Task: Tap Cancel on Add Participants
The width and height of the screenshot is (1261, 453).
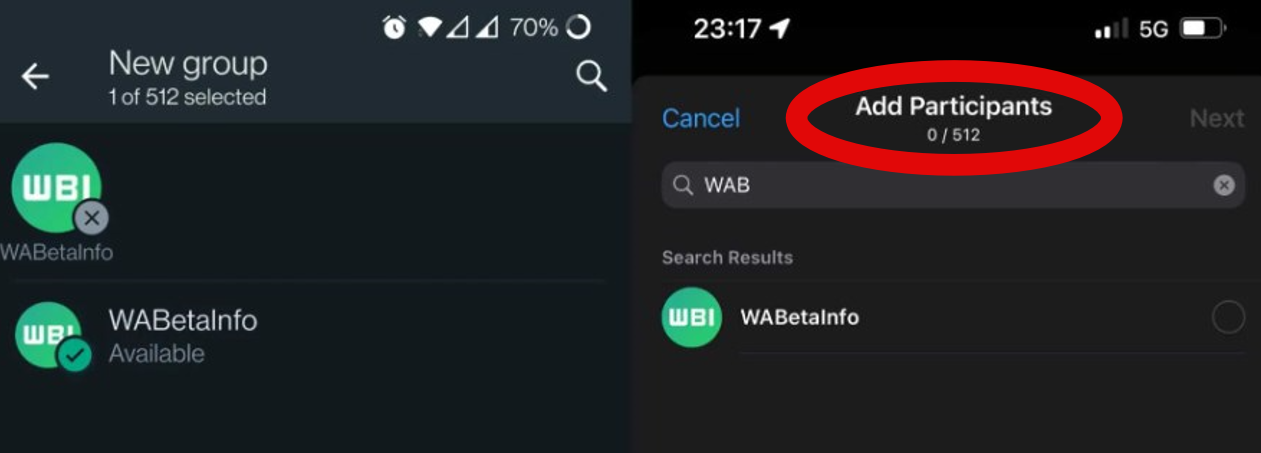Action: [x=701, y=118]
